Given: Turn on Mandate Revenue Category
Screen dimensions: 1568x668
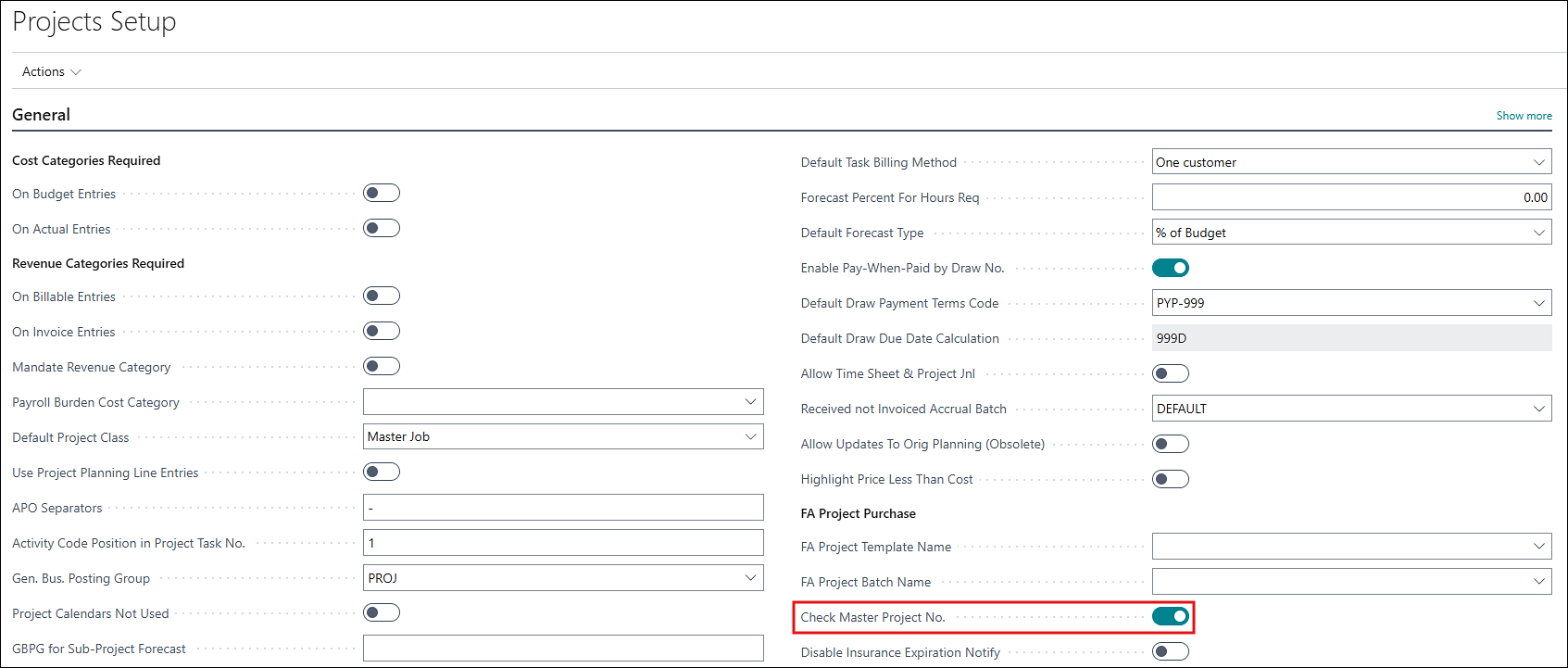Looking at the screenshot, I should [382, 366].
